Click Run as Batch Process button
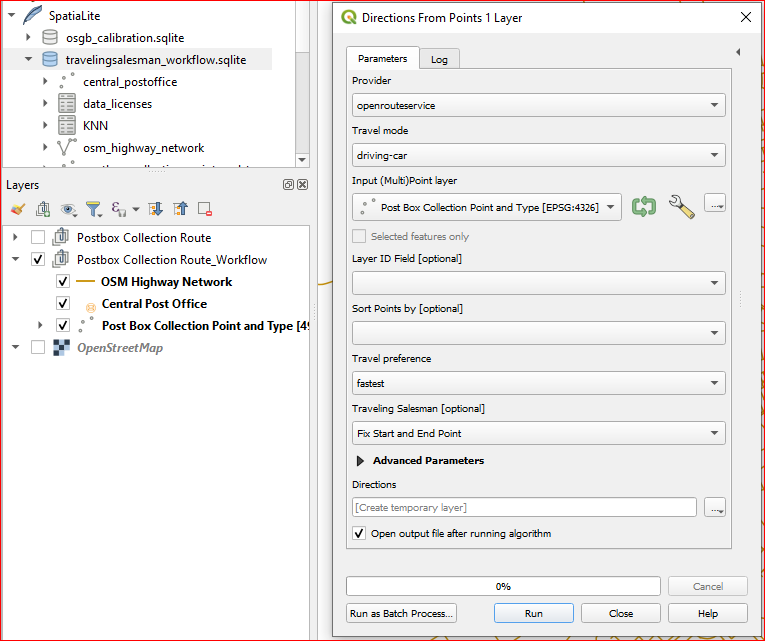 point(401,613)
